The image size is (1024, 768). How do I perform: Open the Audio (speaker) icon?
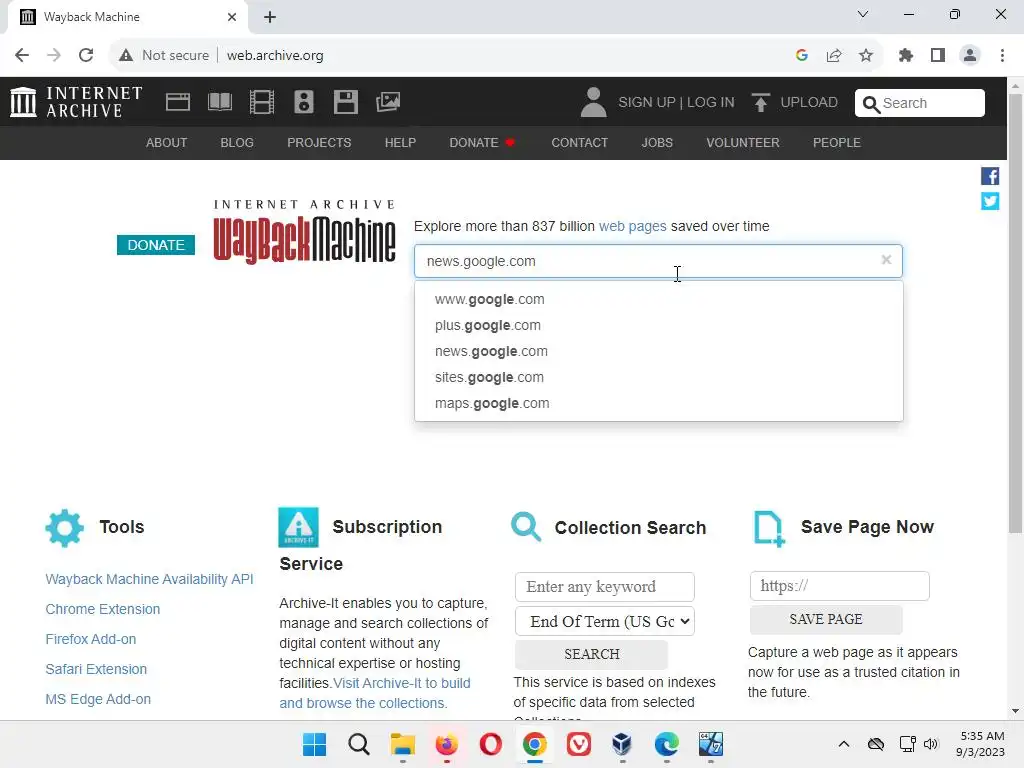pyautogui.click(x=304, y=102)
